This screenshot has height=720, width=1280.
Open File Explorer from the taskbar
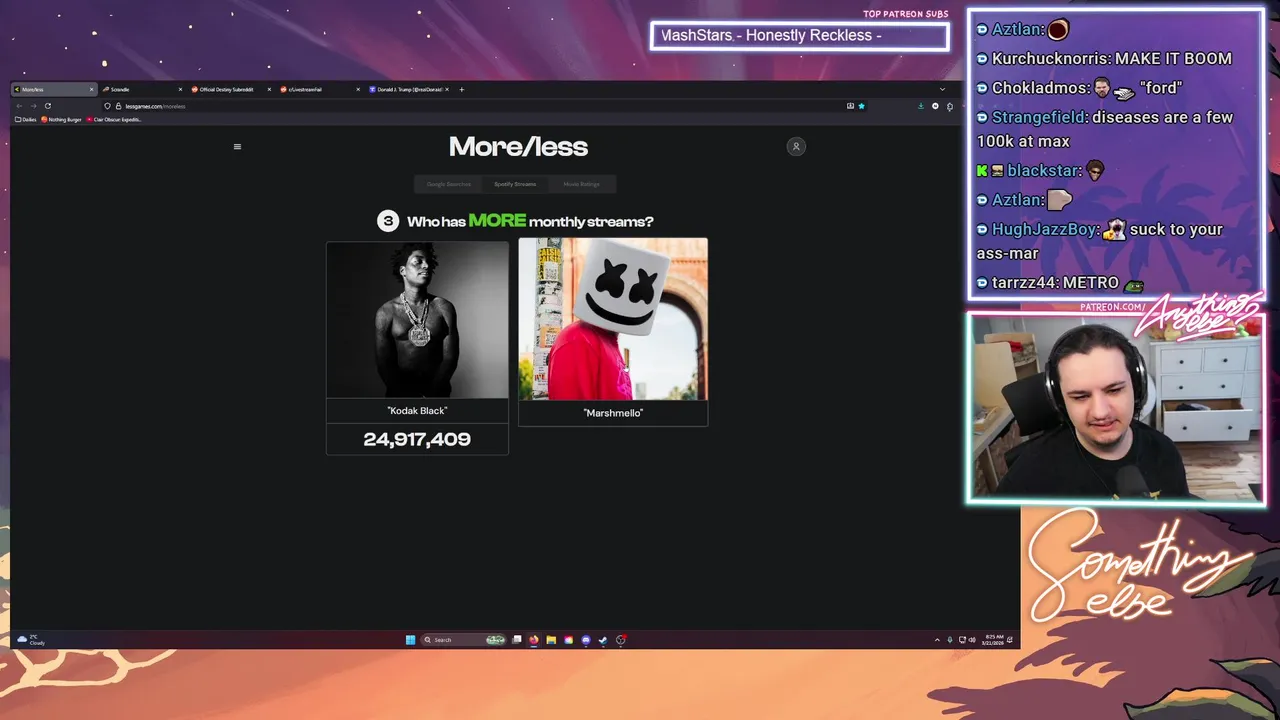tap(551, 640)
